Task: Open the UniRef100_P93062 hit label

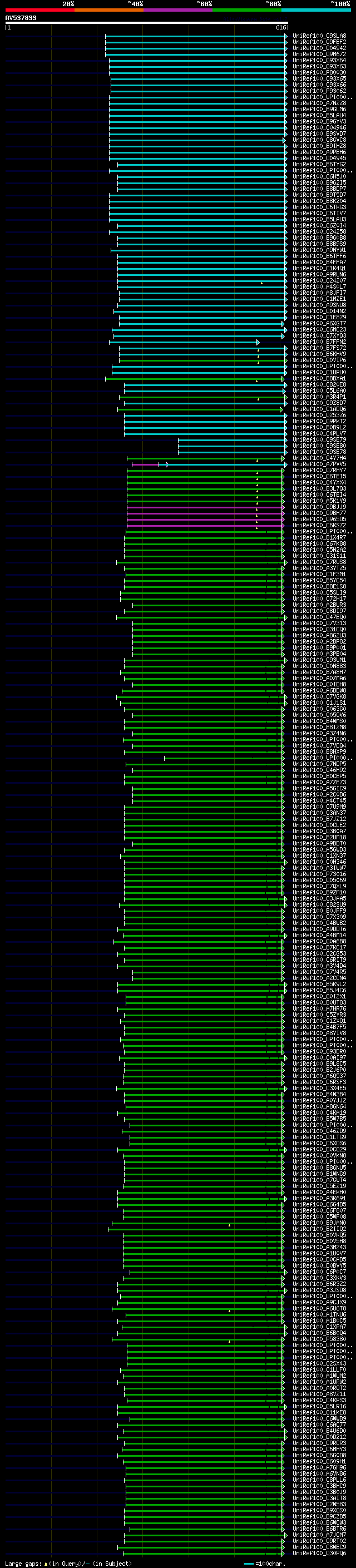Action: coord(319,91)
